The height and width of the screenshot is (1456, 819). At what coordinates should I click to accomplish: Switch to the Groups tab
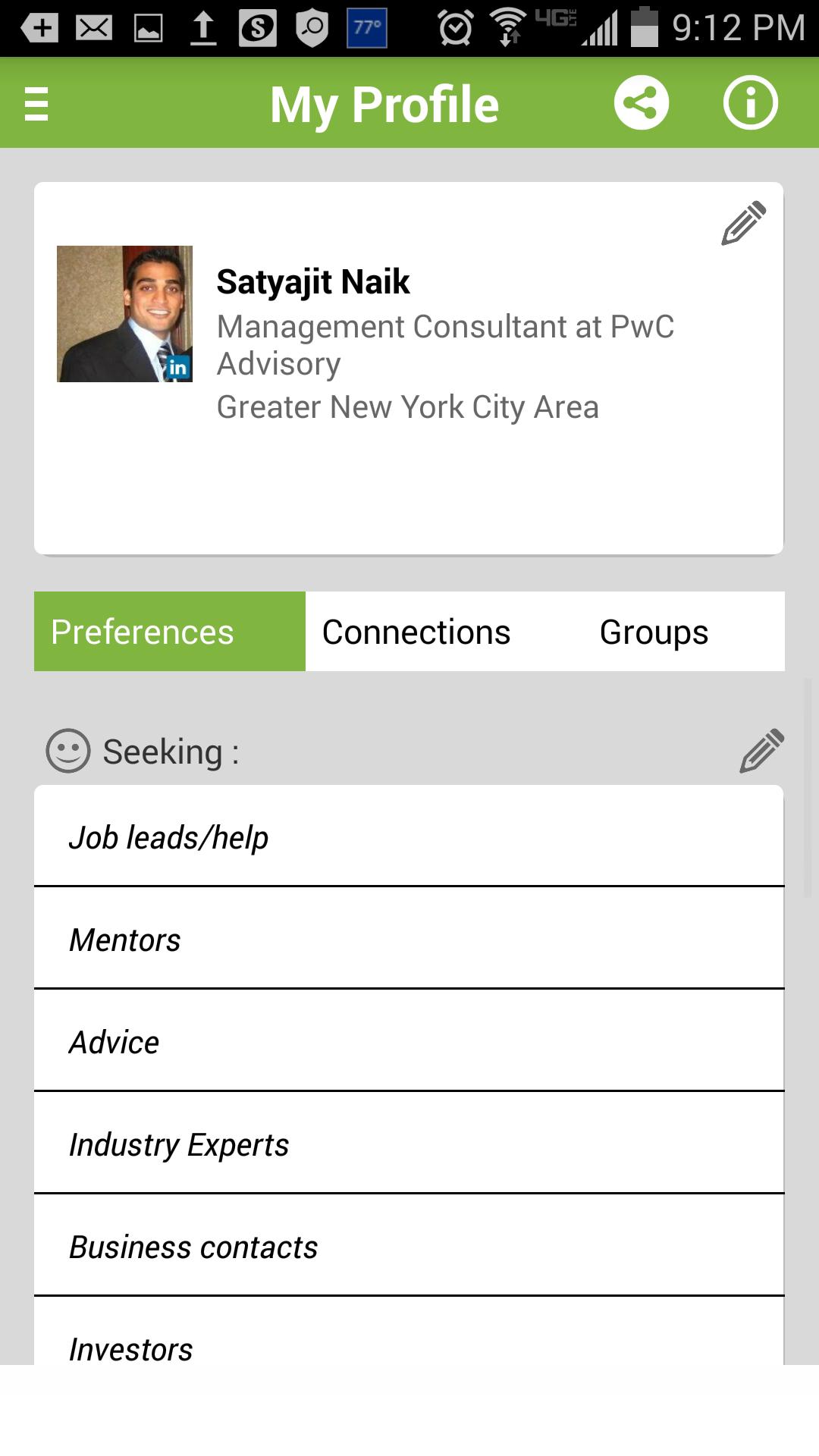point(654,632)
